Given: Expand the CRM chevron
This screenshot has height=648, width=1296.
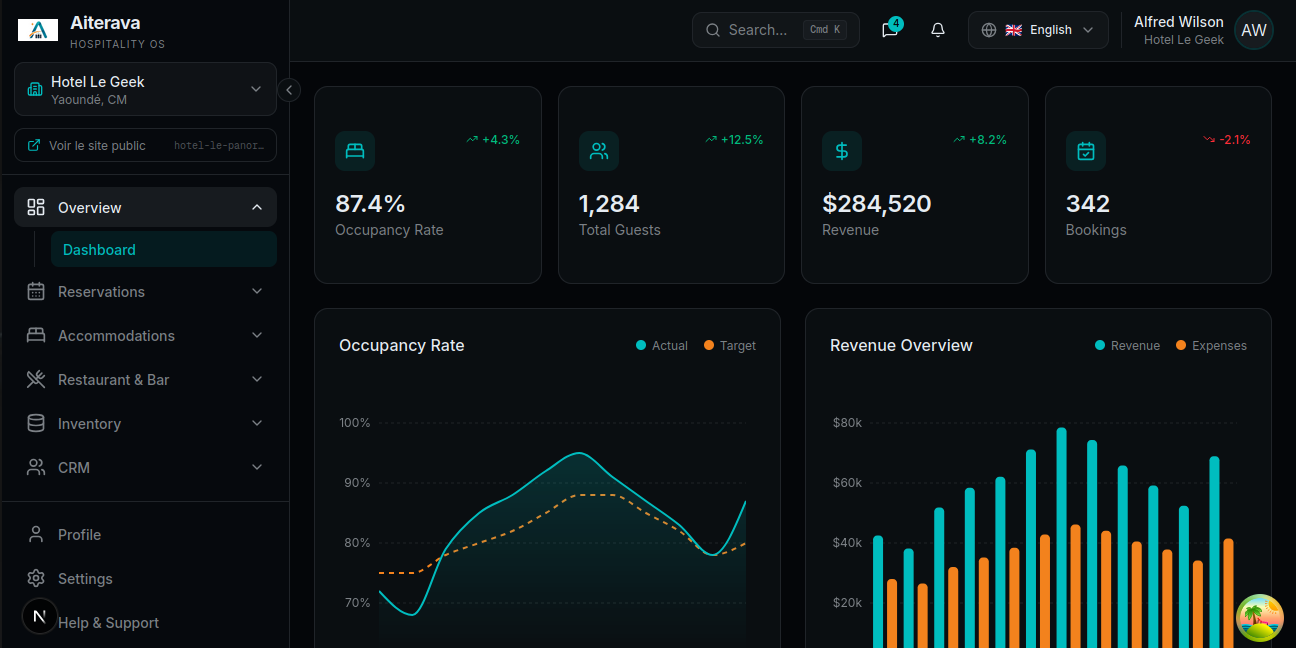Looking at the screenshot, I should pyautogui.click(x=257, y=467).
